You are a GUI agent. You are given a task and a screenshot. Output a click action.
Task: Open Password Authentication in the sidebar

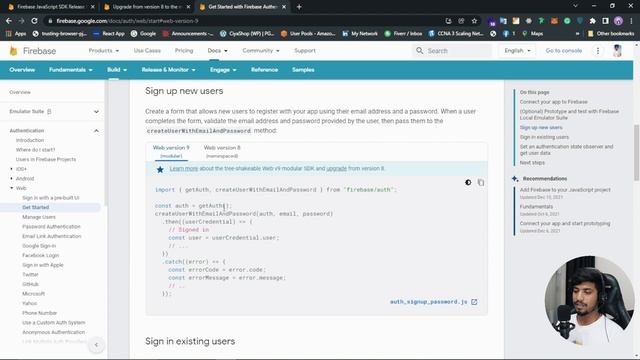pos(51,227)
